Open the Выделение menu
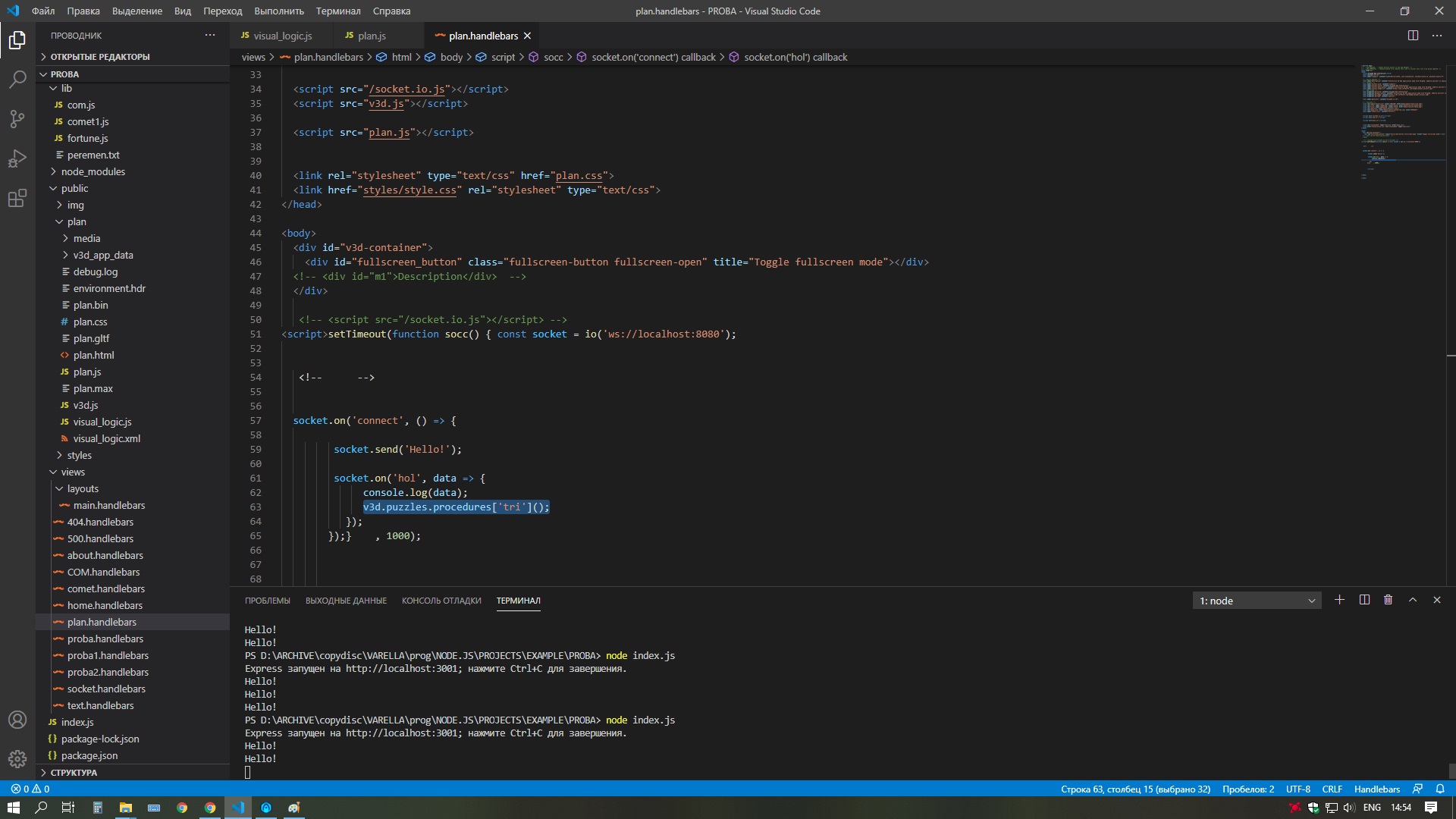This screenshot has width=1456, height=819. (137, 11)
